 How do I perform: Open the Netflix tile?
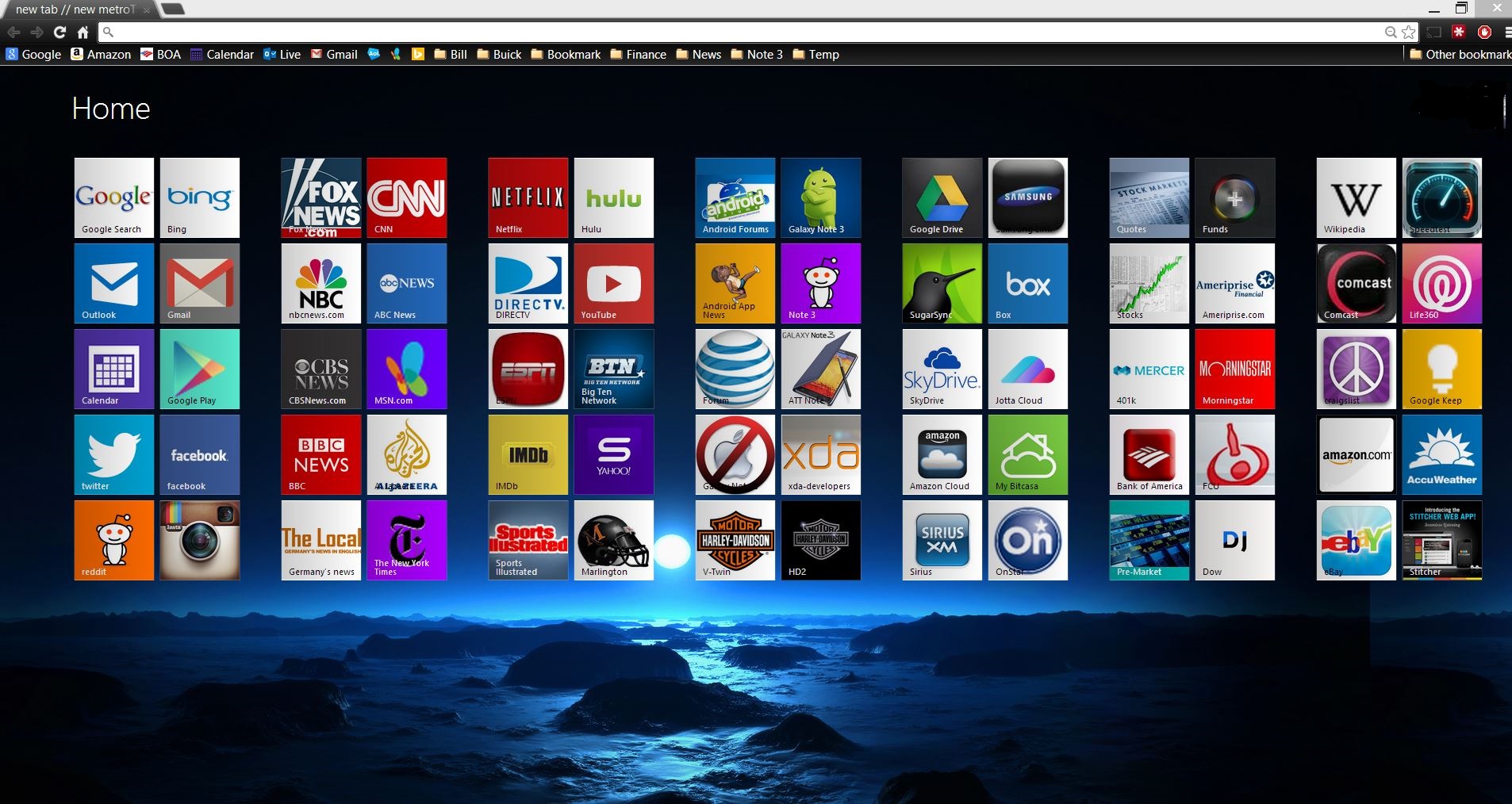click(528, 197)
